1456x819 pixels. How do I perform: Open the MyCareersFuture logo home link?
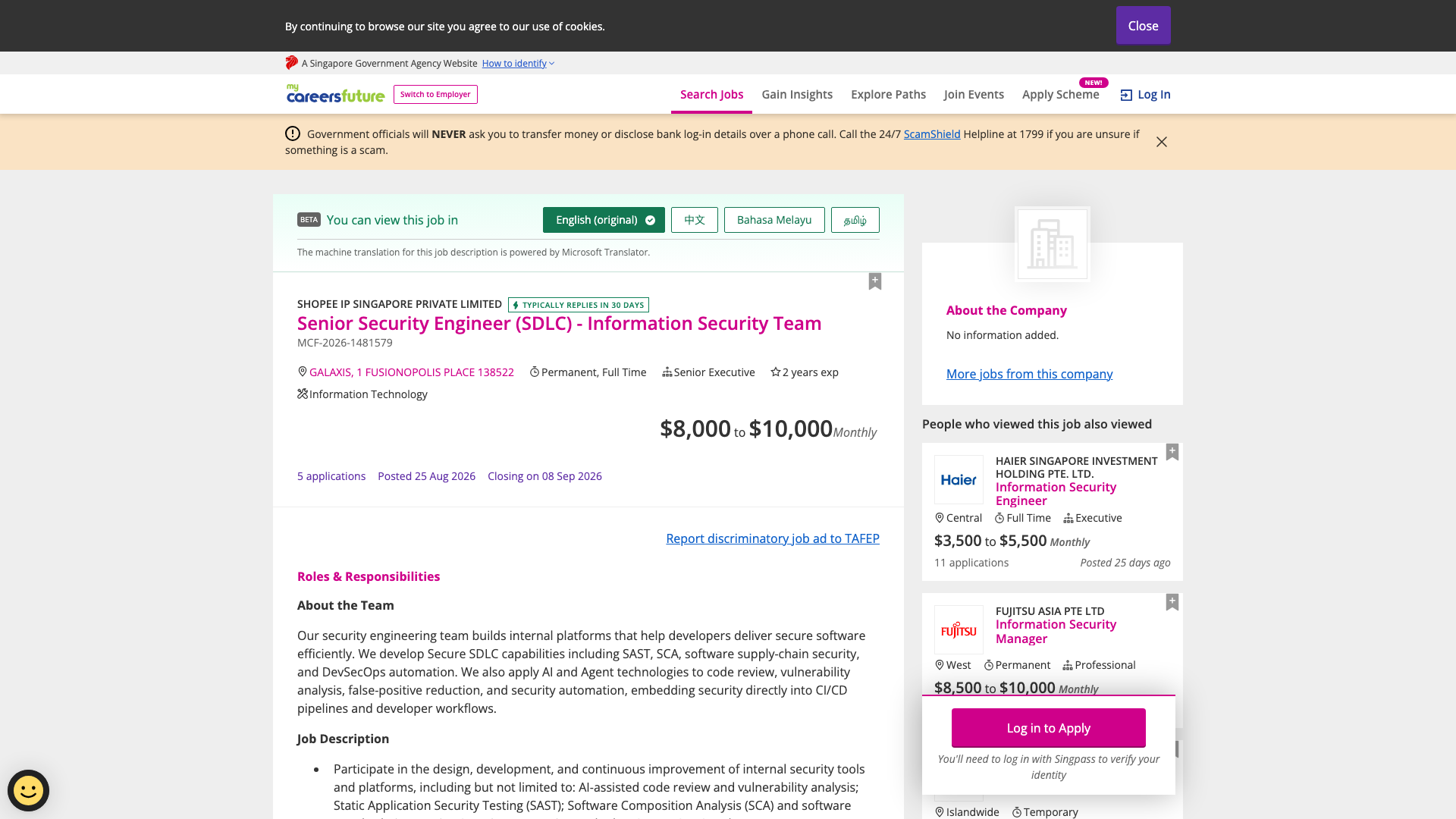[335, 94]
